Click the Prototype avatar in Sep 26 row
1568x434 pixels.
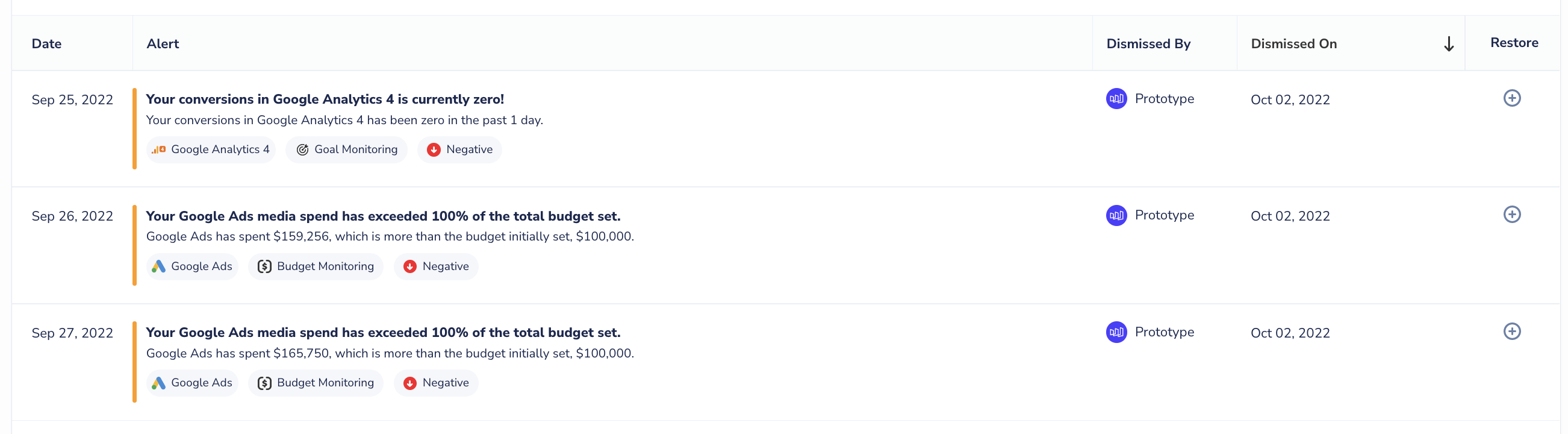pos(1116,215)
